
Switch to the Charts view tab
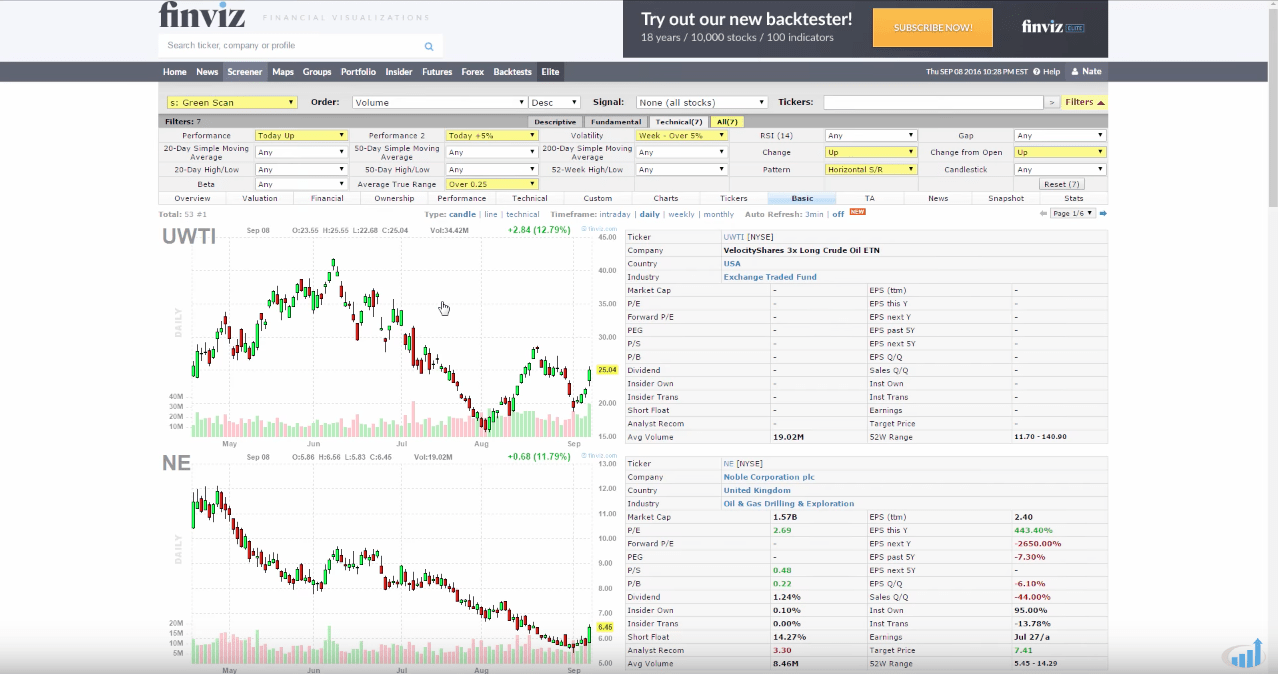point(665,198)
